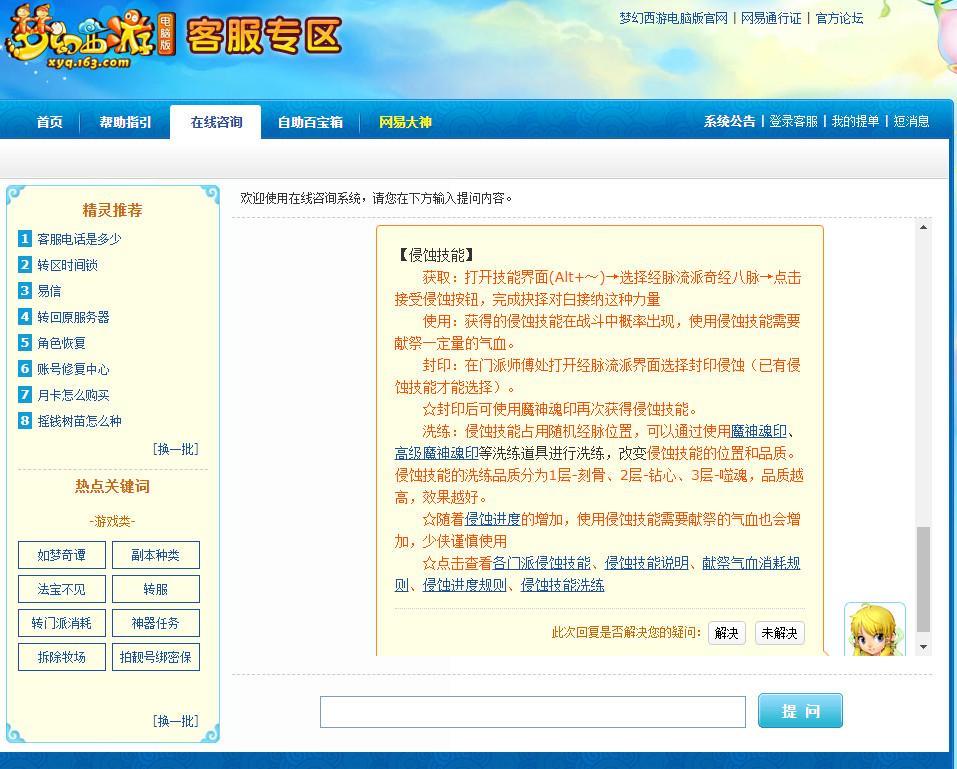This screenshot has width=957, height=769.
Task: Click 换一批 under 精灵推荐
Action: [x=176, y=449]
